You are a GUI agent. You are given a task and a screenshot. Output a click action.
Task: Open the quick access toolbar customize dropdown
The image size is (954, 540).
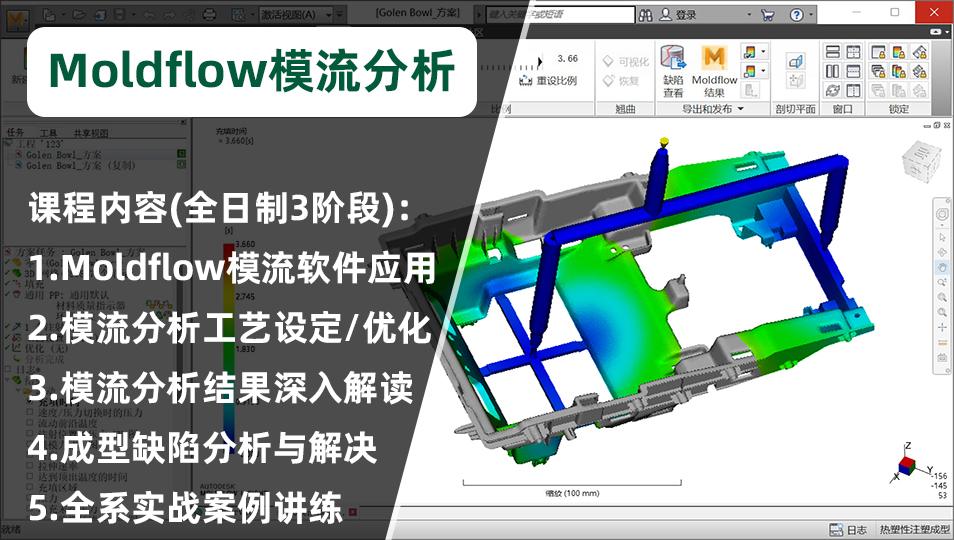(340, 15)
